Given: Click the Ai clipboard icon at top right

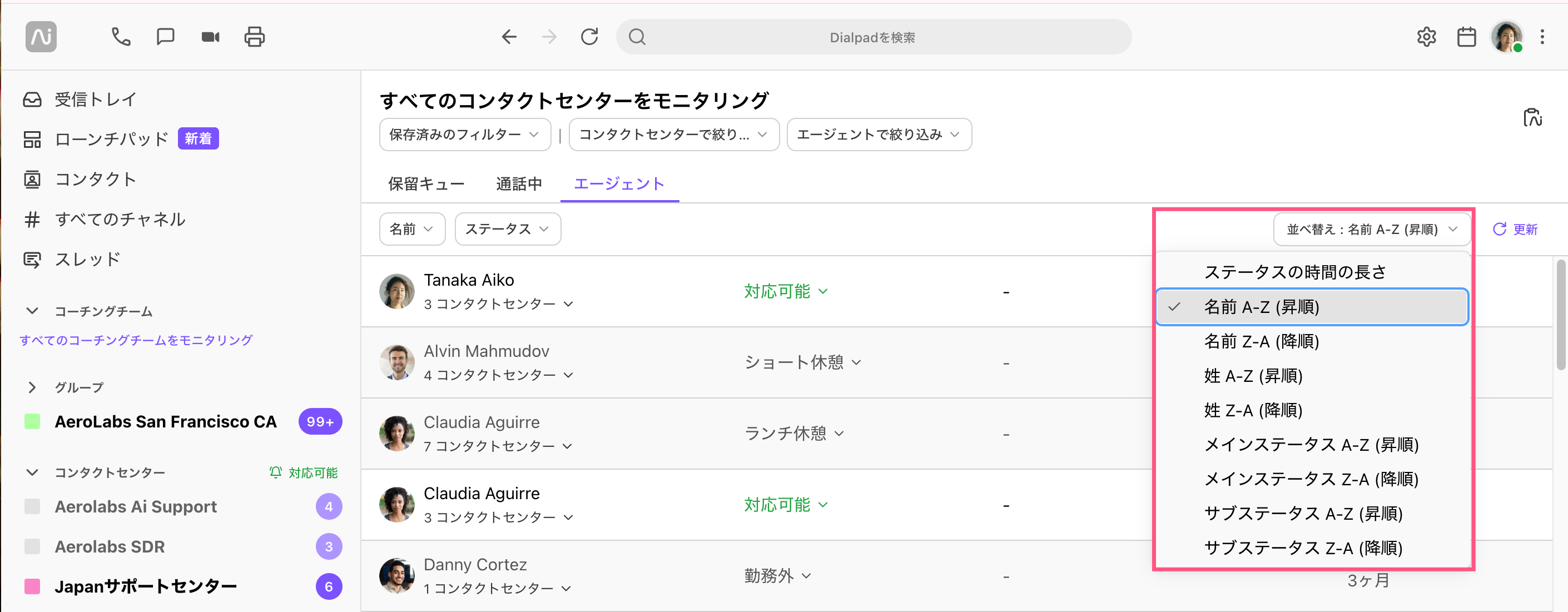Looking at the screenshot, I should (x=1532, y=117).
